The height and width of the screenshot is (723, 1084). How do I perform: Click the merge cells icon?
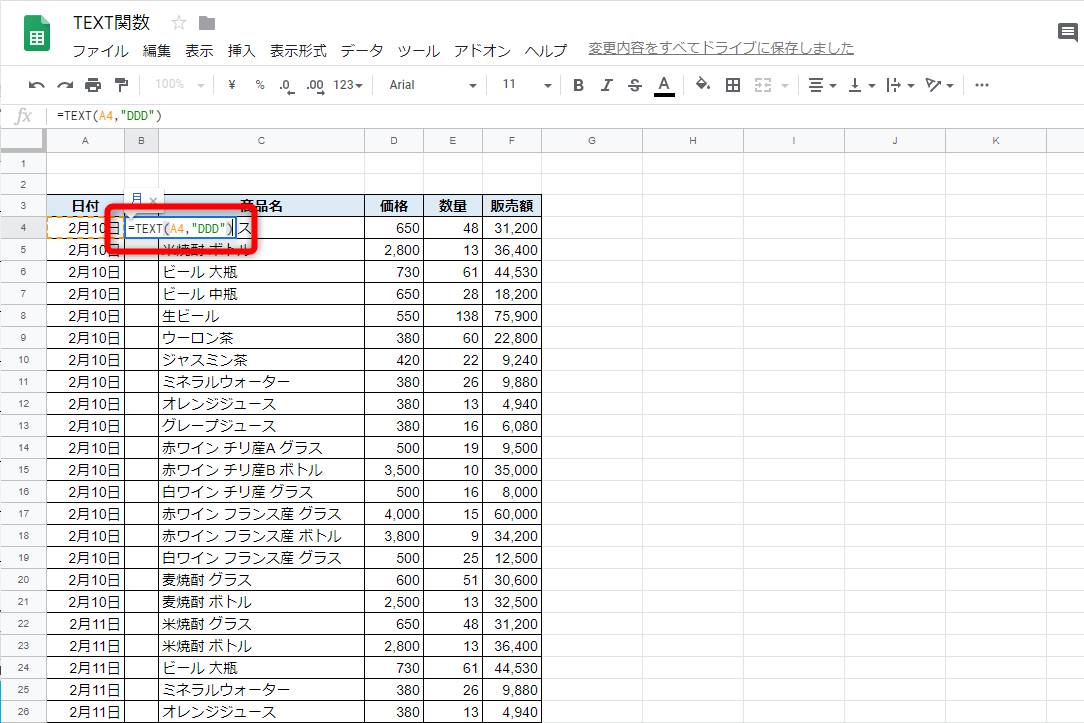click(x=763, y=85)
